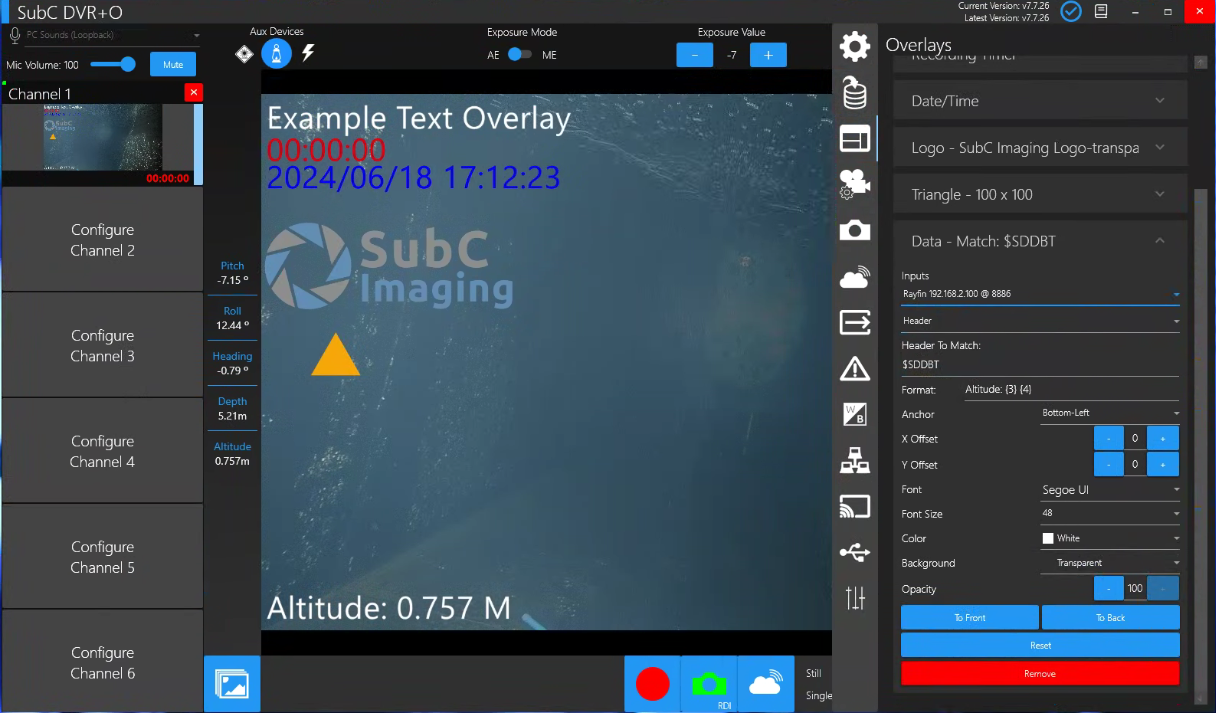This screenshot has height=713, width=1216.
Task: Open the camera video settings panel
Action: click(x=854, y=184)
